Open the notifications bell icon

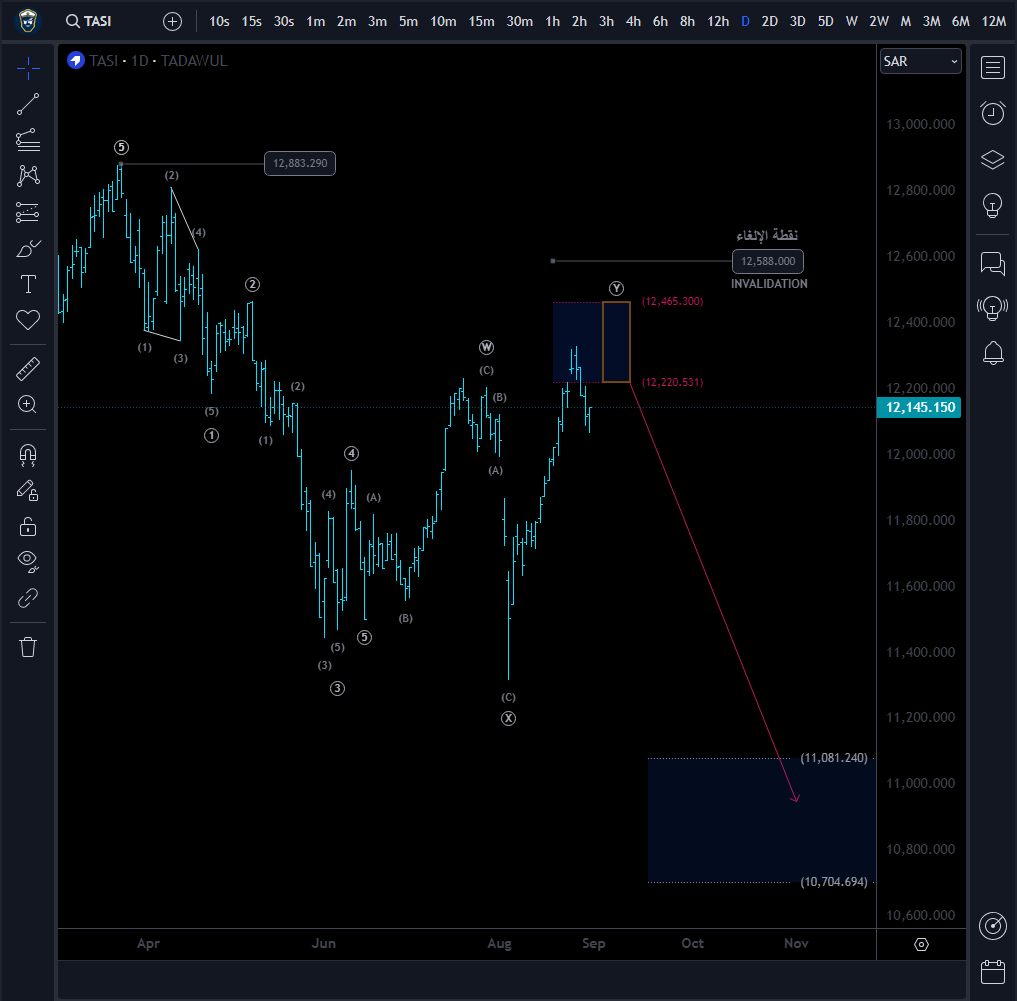click(992, 353)
